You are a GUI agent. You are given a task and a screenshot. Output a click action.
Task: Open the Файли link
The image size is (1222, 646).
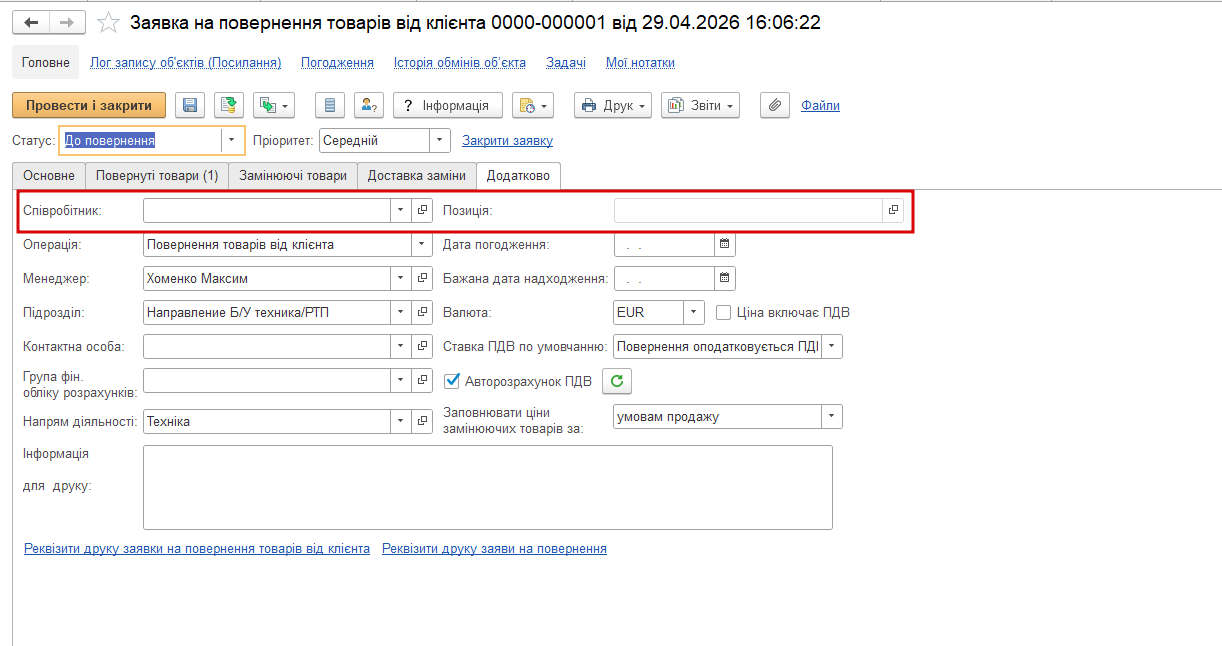(x=820, y=105)
